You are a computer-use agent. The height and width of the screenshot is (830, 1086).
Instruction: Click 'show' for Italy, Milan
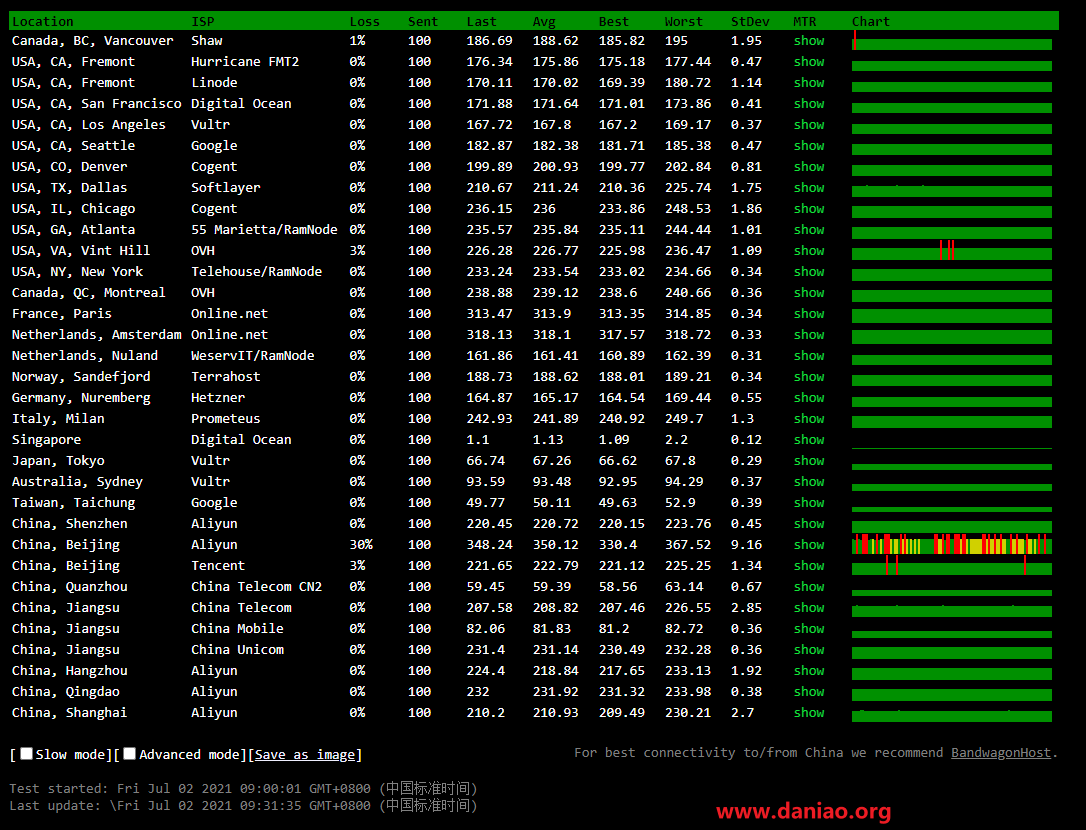[809, 418]
